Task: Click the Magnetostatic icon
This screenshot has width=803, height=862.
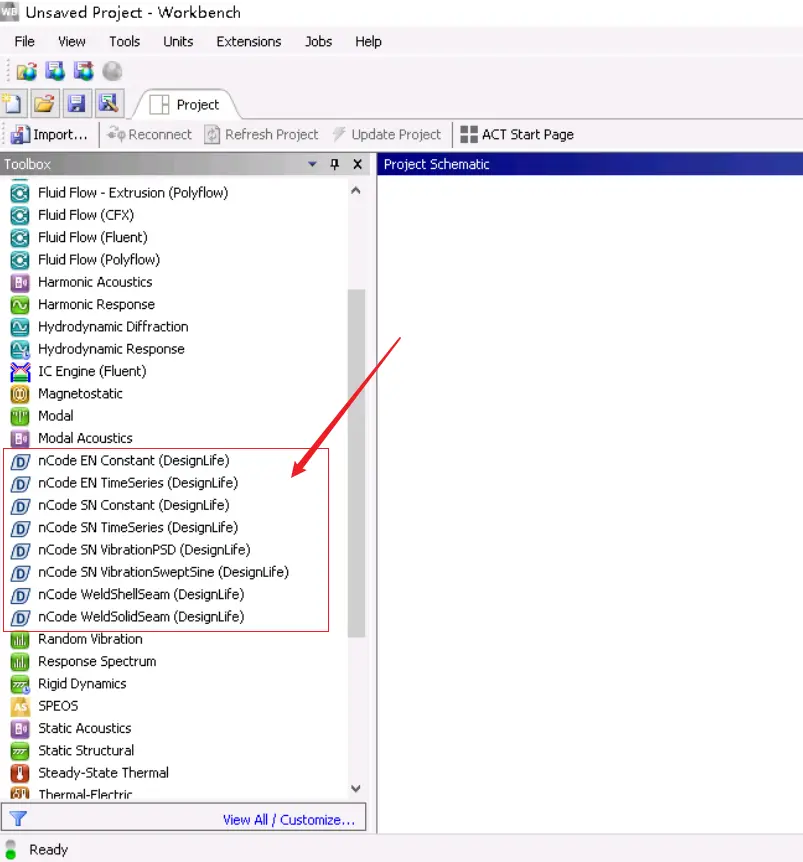Action: click(x=20, y=394)
